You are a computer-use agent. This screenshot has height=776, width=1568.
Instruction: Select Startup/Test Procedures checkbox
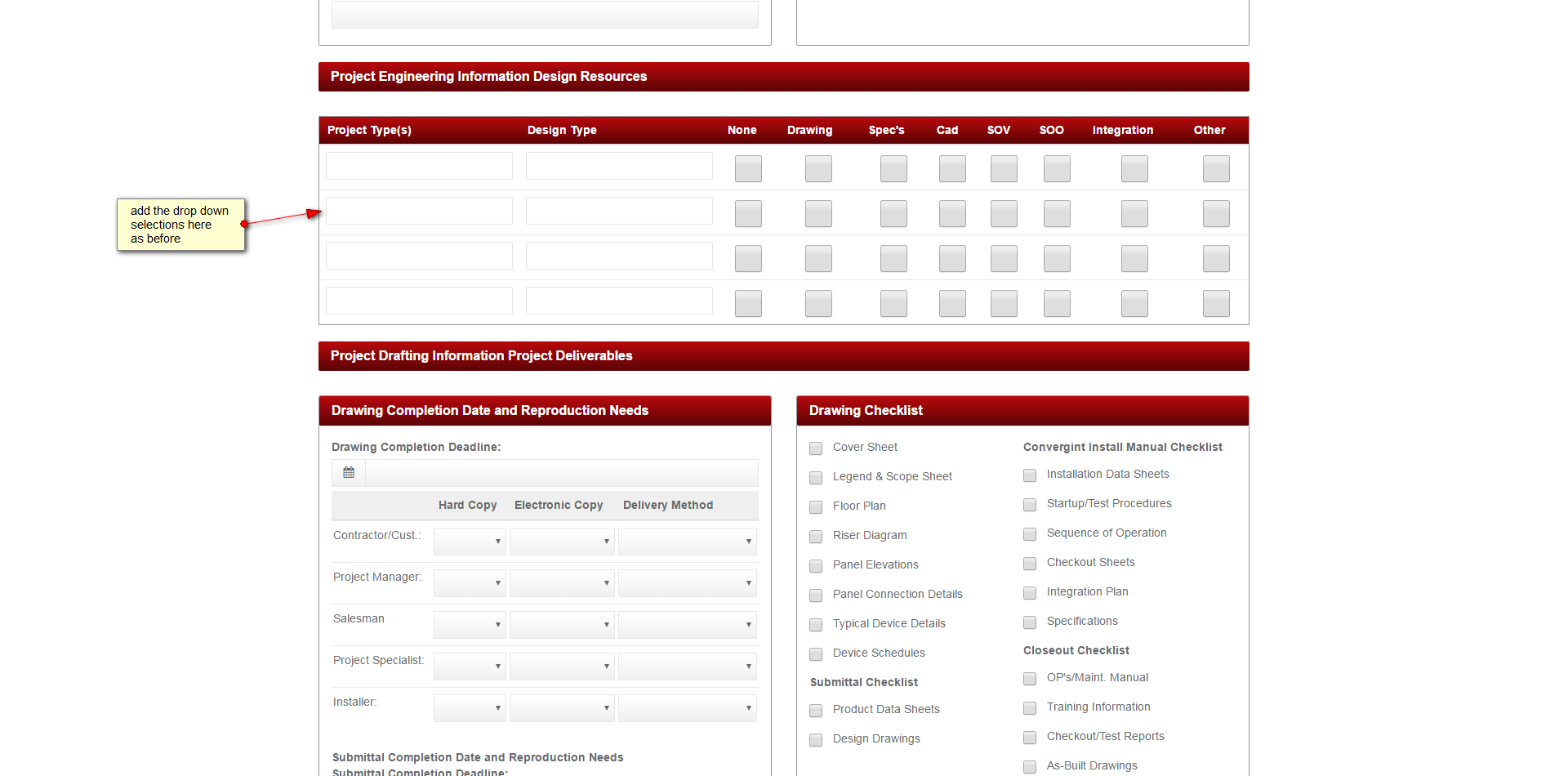1030,505
